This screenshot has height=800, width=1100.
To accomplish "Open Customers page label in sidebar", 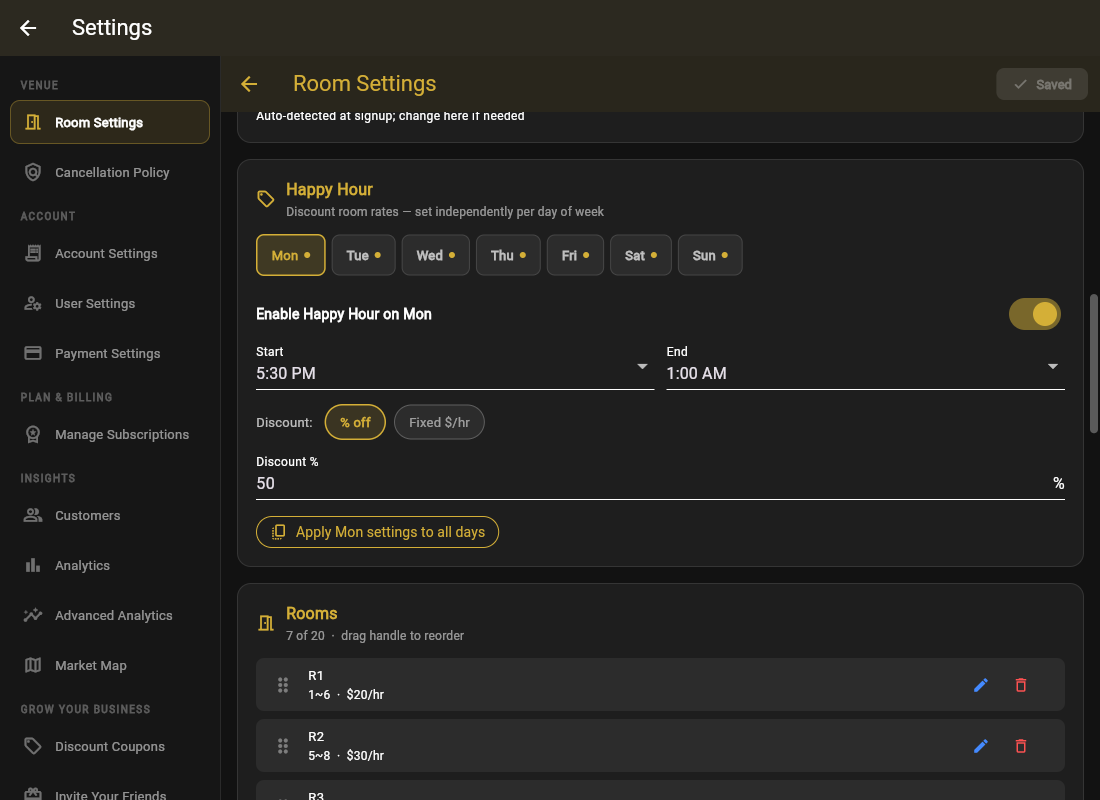I will click(88, 516).
